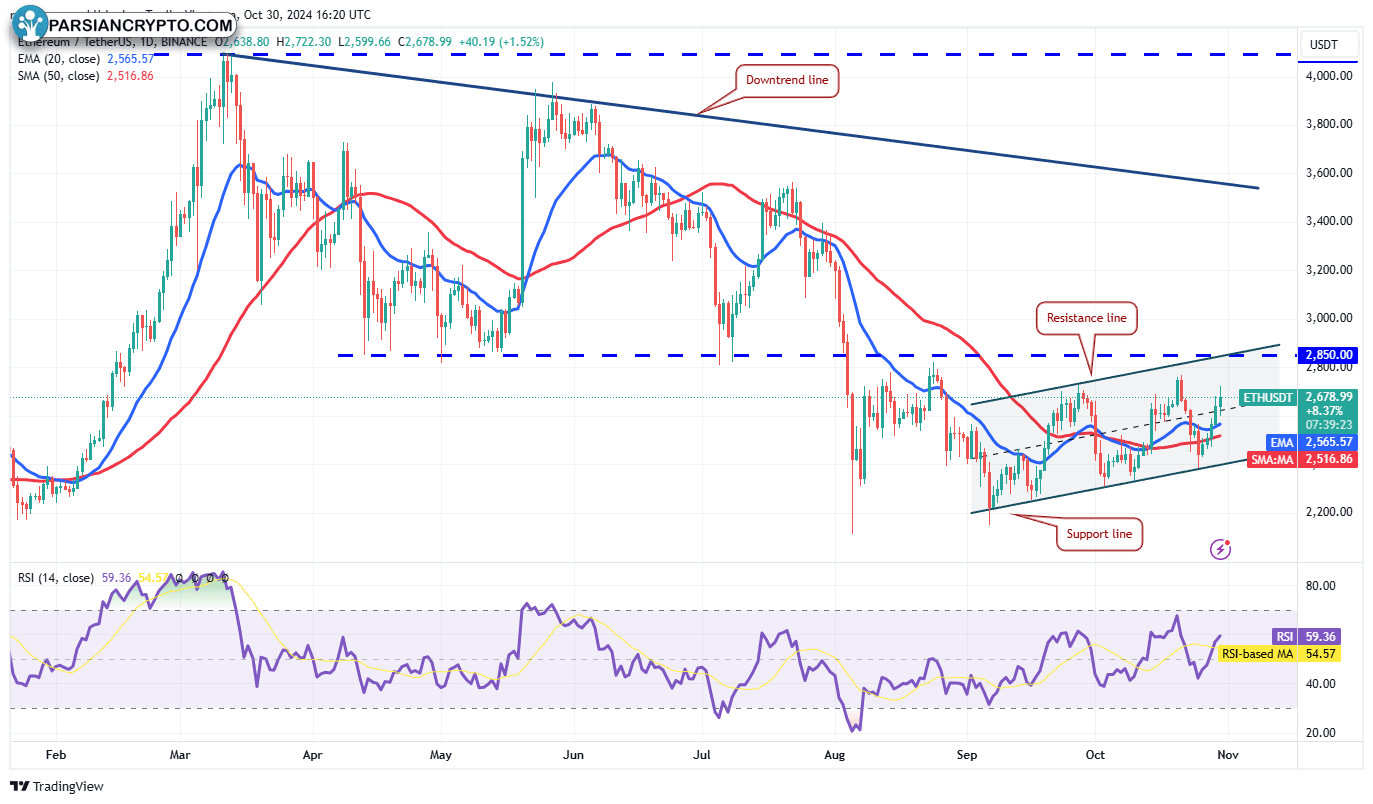1373x804 pixels.
Task: Click the 3,800.00 price axis tick
Action: point(1329,124)
